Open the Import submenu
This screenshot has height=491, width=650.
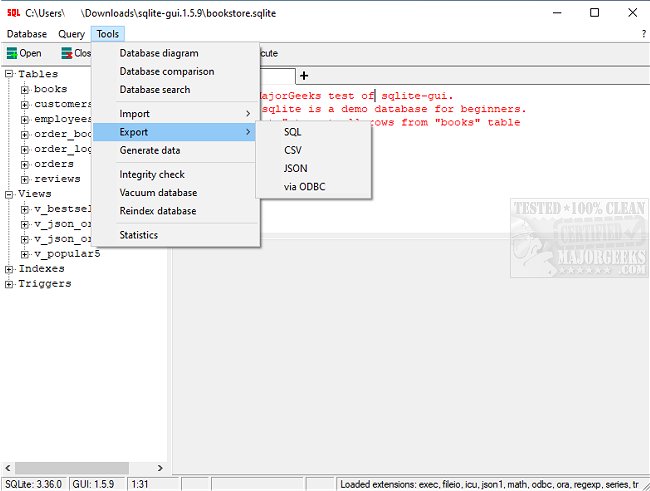click(174, 114)
